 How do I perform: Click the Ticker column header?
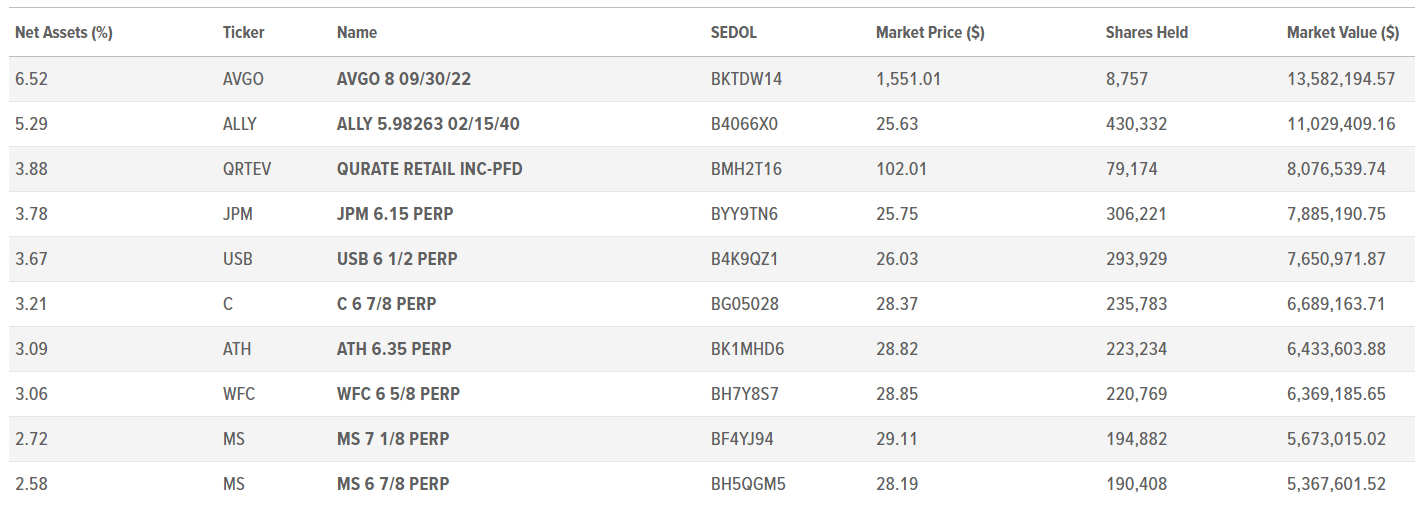[x=244, y=32]
